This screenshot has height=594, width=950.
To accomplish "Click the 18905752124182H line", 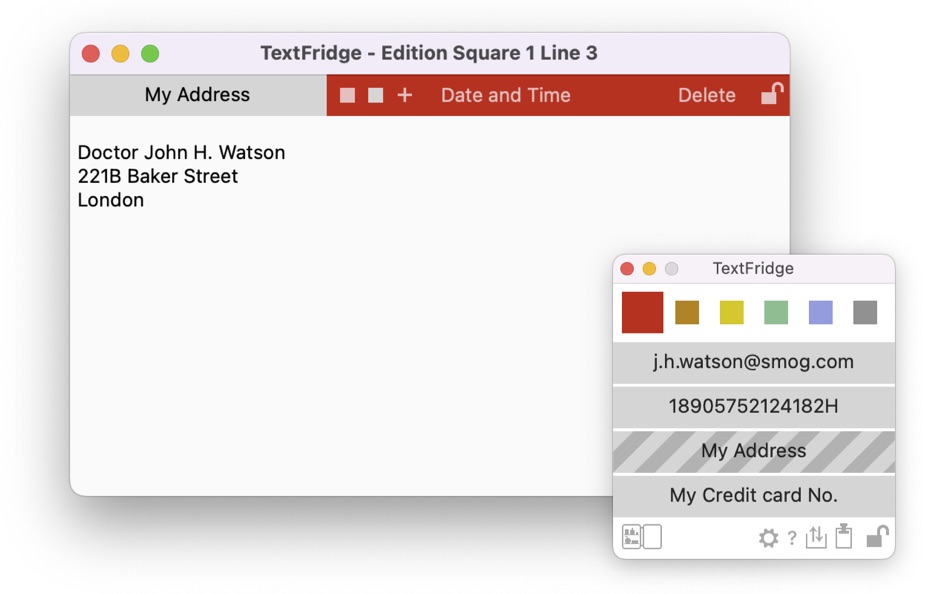I will 754,407.
